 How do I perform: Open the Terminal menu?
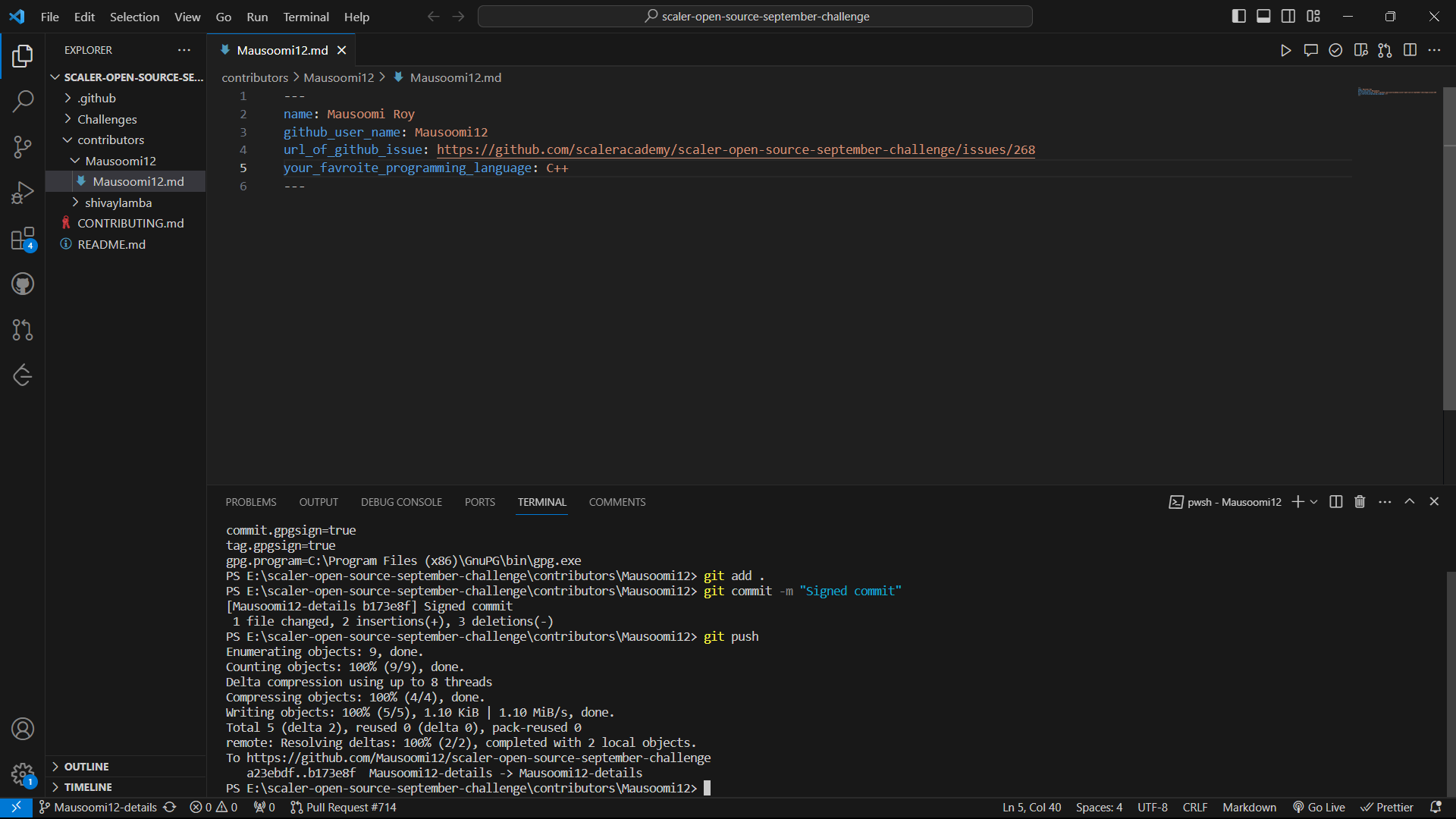[306, 17]
